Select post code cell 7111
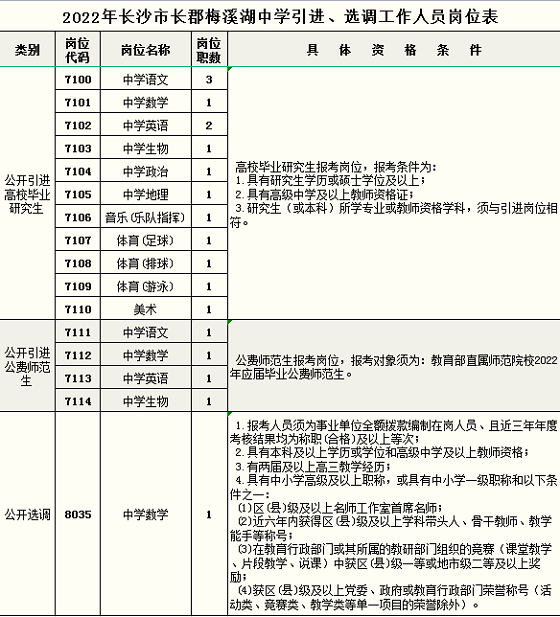 click(x=78, y=333)
